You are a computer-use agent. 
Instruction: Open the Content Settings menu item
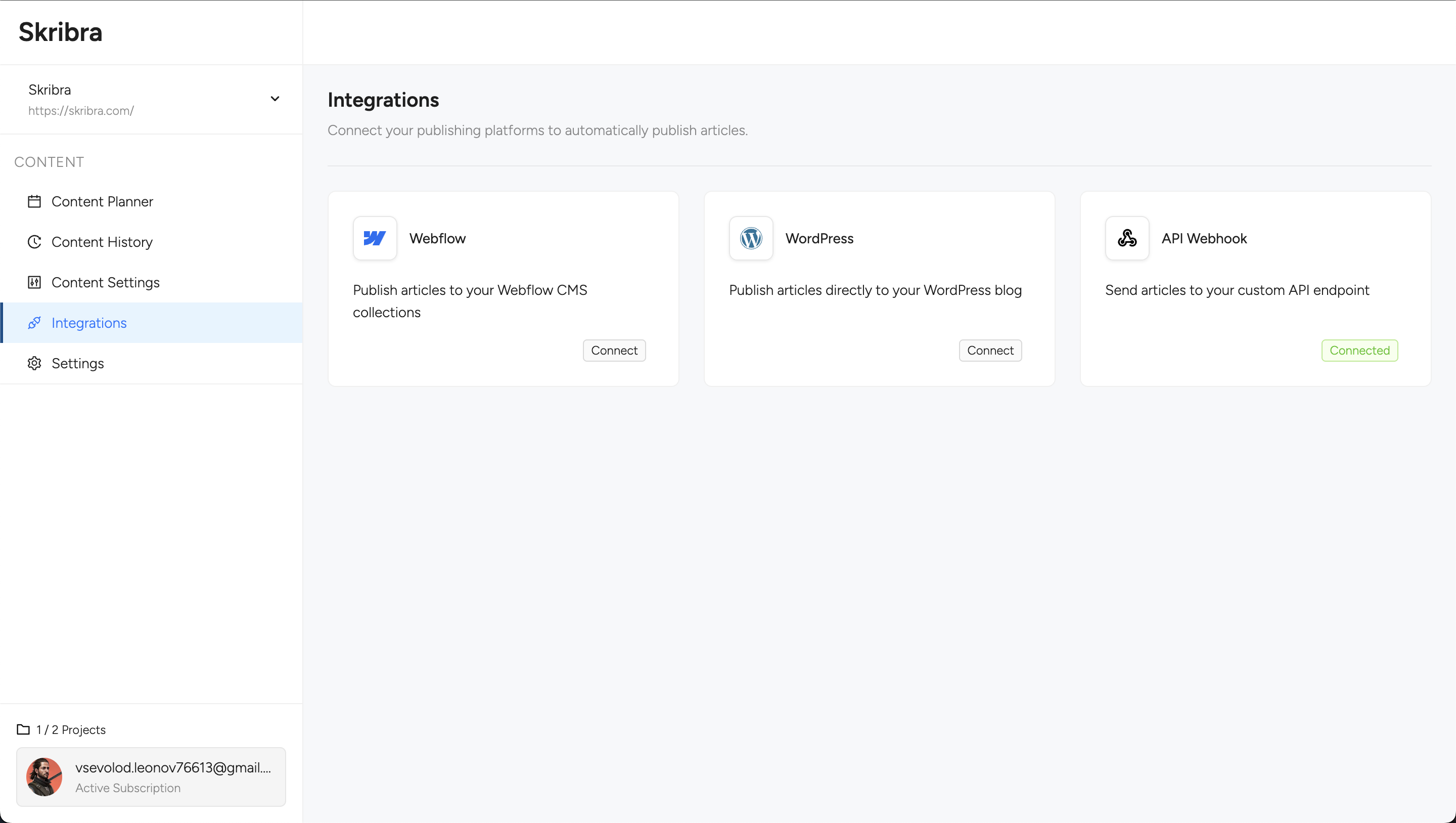coord(106,282)
